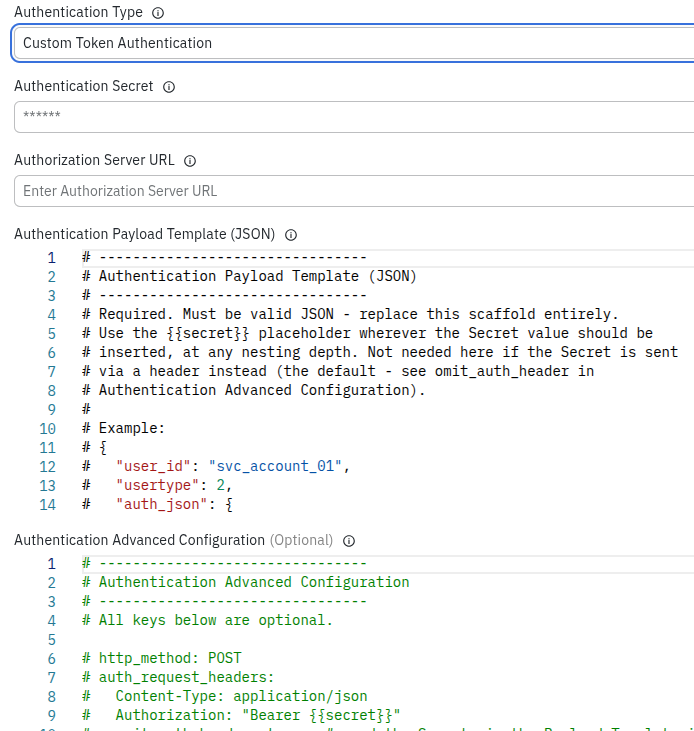Click the 'Content-Type: application/json' line
The image size is (694, 731).
pyautogui.click(x=225, y=697)
